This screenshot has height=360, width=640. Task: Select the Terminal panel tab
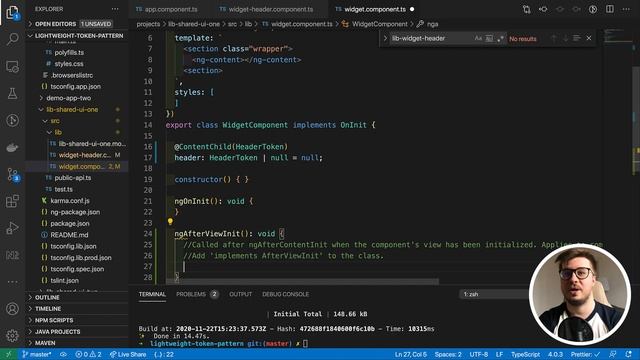(152, 294)
